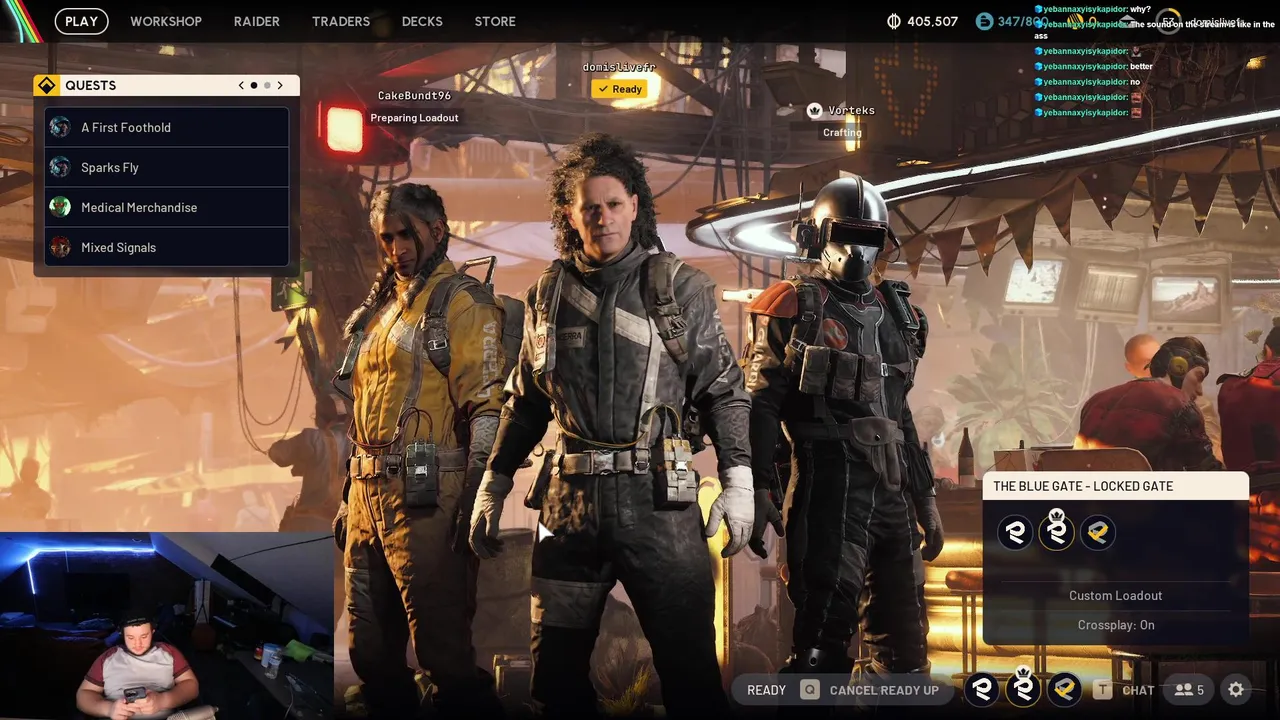
Task: Click the Mixed Signals quest icon
Action: click(60, 247)
